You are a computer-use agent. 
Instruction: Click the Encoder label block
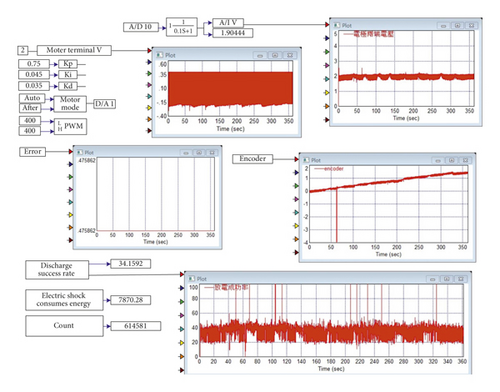point(252,159)
